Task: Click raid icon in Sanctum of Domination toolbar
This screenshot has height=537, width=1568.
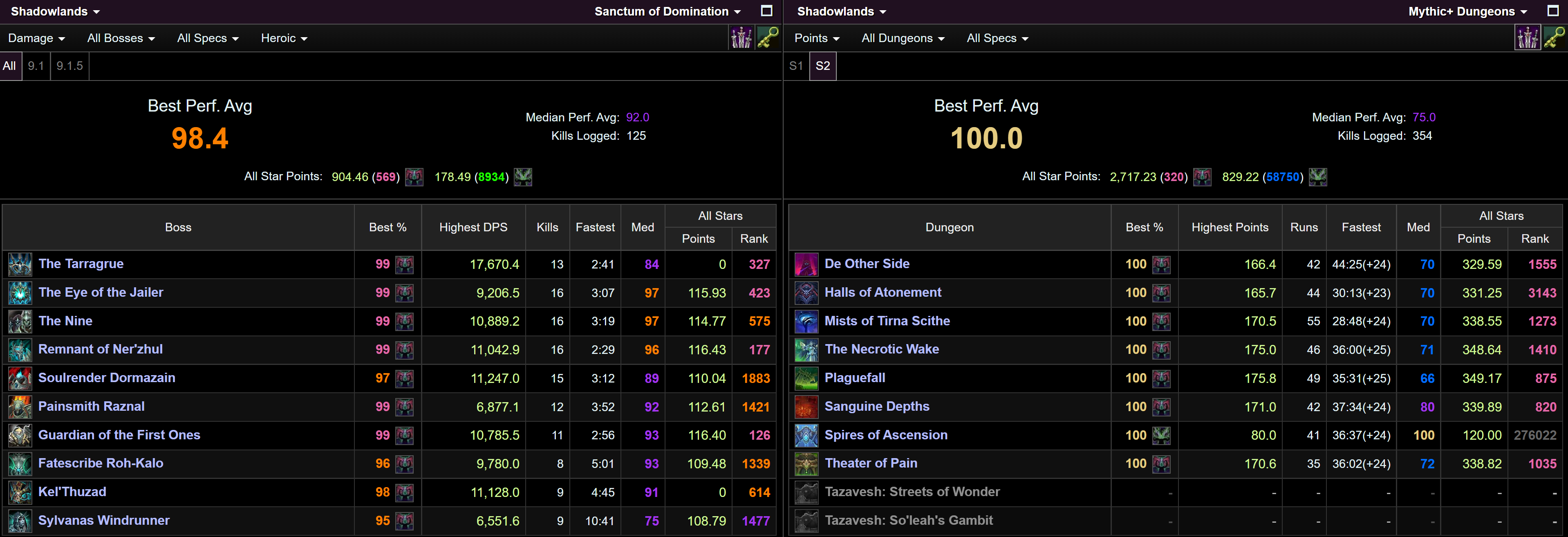Action: coord(741,38)
